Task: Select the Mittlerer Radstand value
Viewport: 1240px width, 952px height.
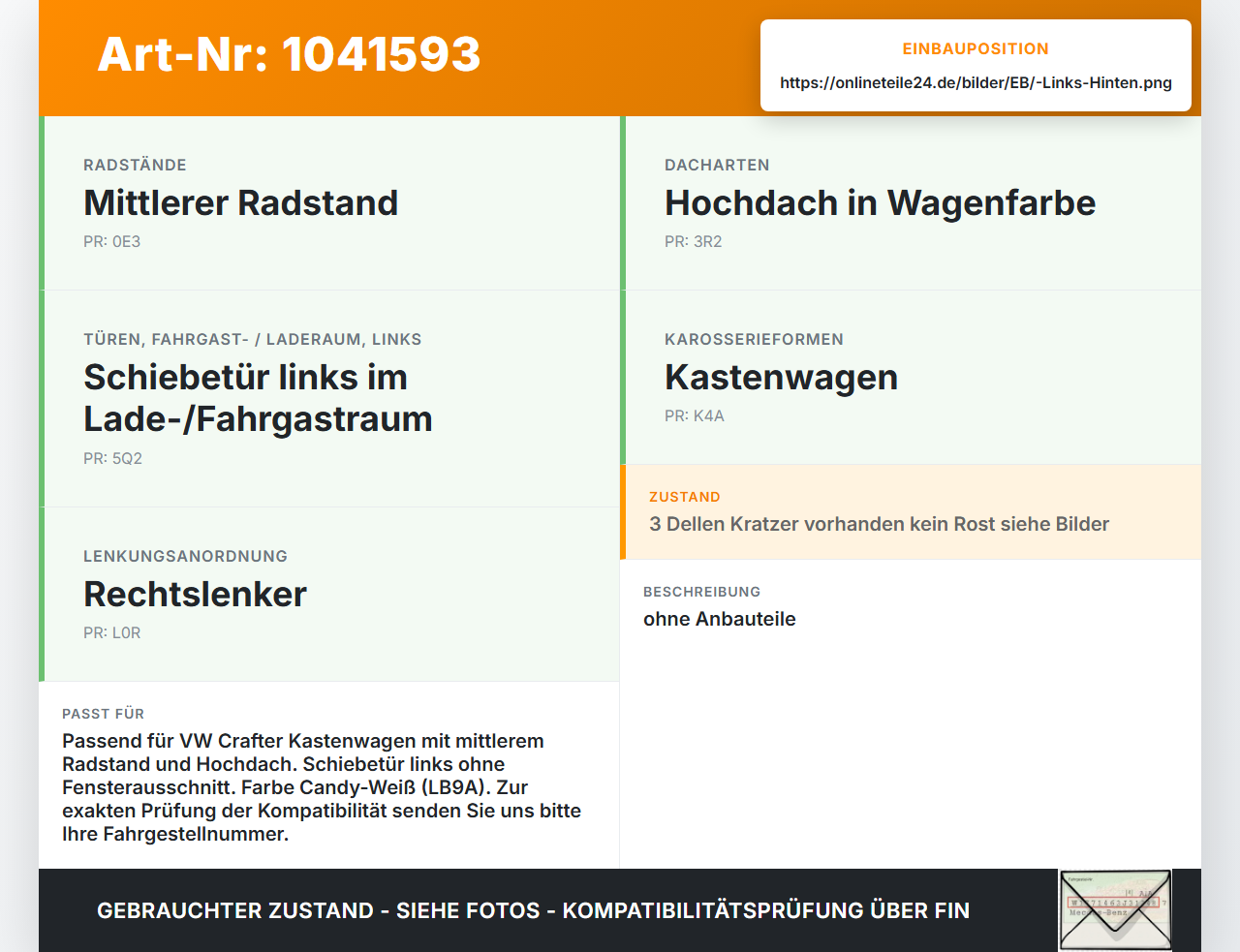Action: point(240,203)
